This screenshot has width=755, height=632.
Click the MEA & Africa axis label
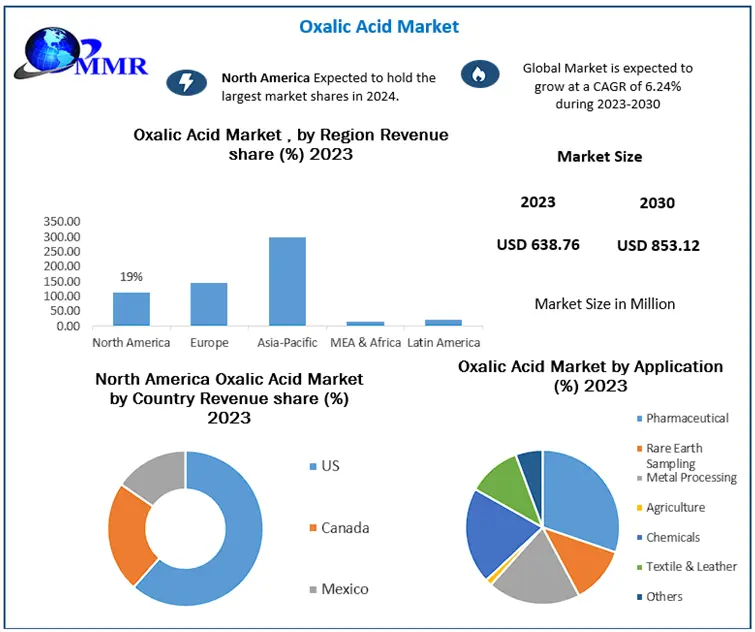tap(365, 343)
